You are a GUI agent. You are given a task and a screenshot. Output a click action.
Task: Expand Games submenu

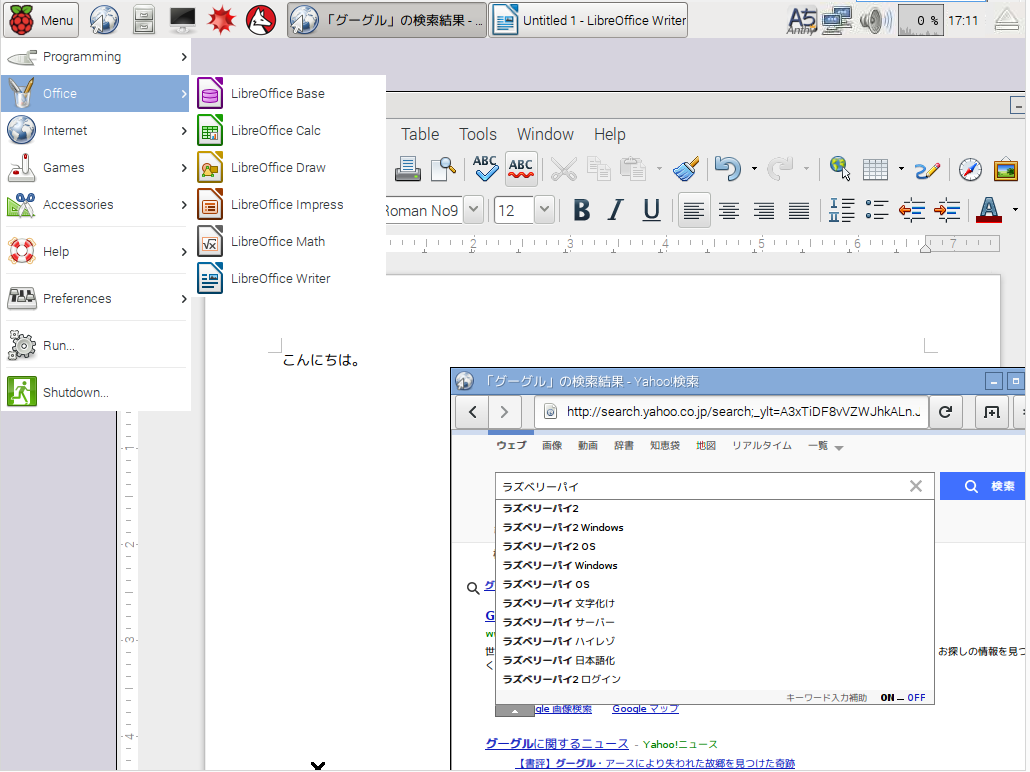click(x=97, y=167)
